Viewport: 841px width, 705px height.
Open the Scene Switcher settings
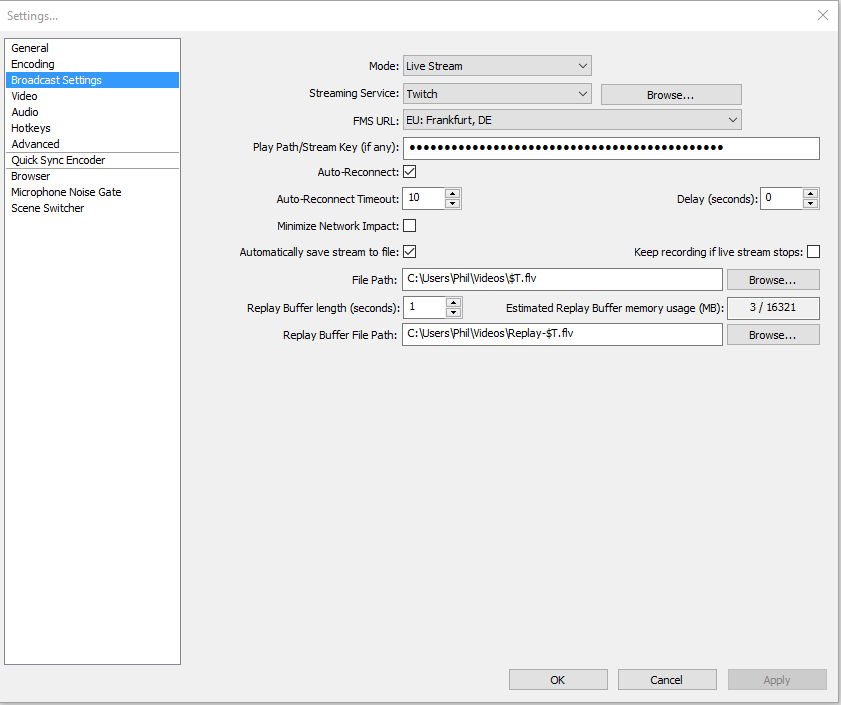pyautogui.click(x=92, y=208)
